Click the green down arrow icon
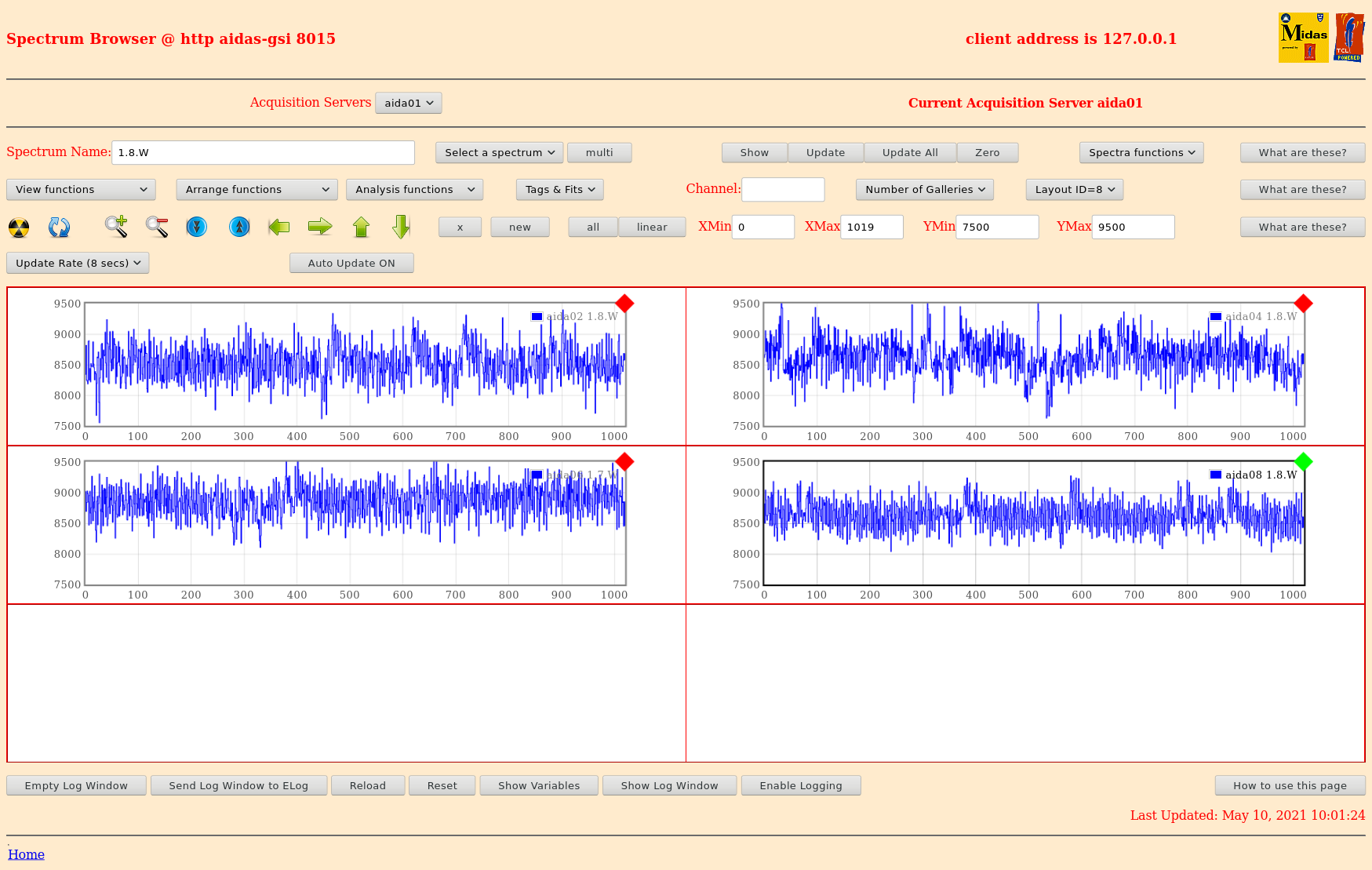The height and width of the screenshot is (870, 1372). tap(401, 228)
